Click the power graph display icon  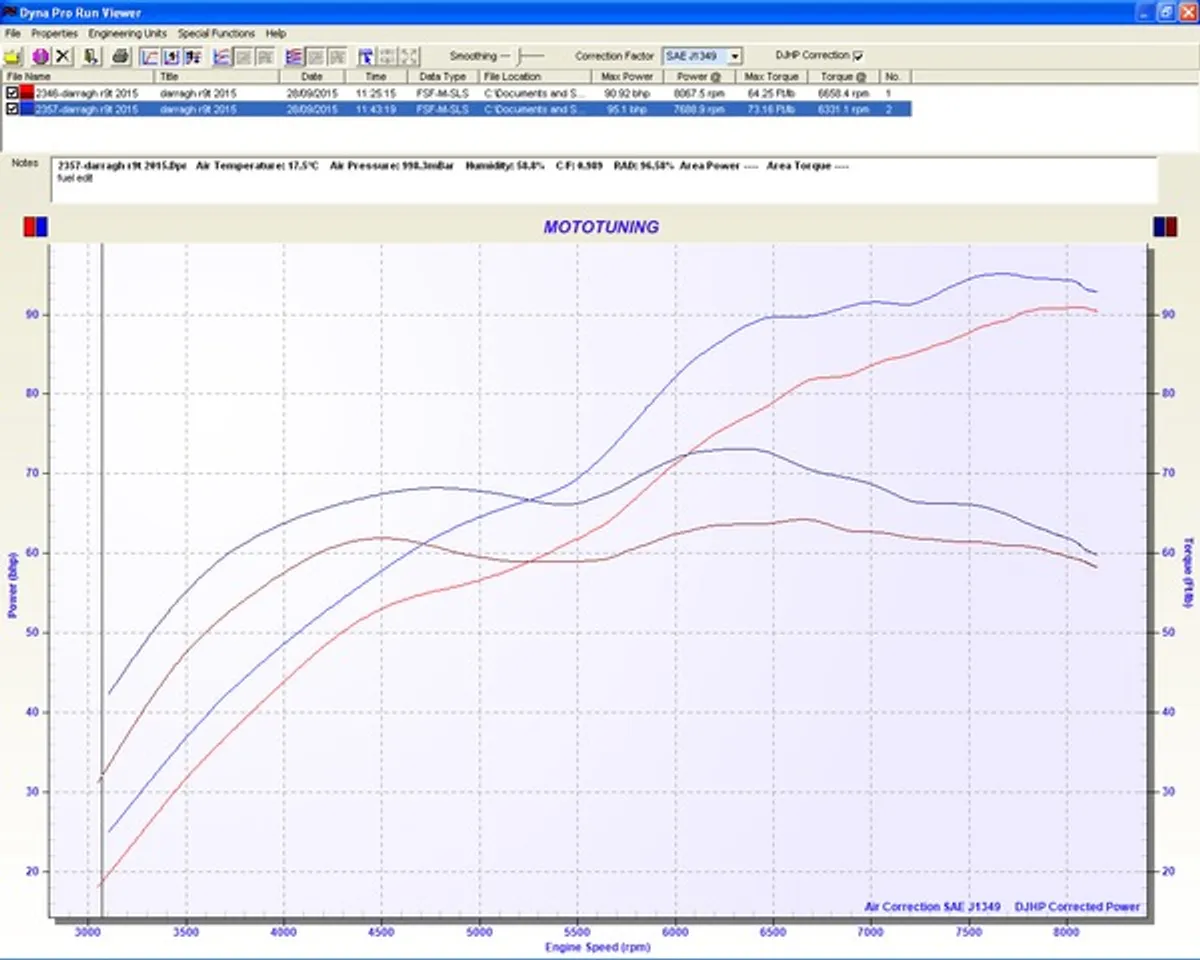[x=220, y=55]
